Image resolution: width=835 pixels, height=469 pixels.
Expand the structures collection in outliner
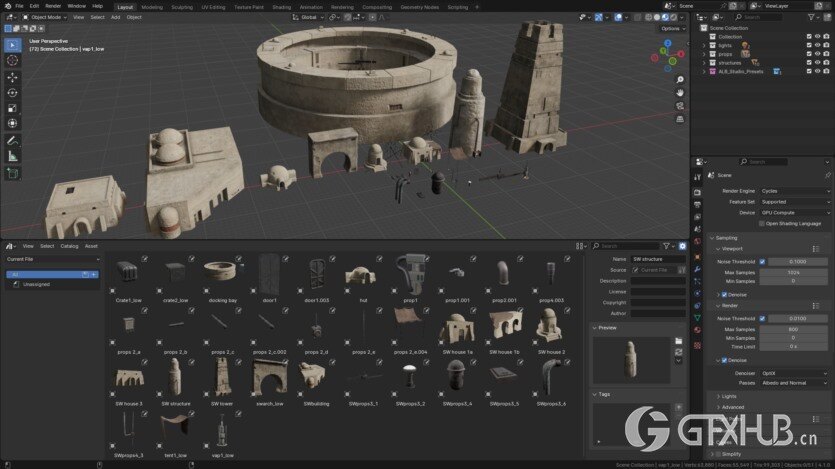[704, 63]
